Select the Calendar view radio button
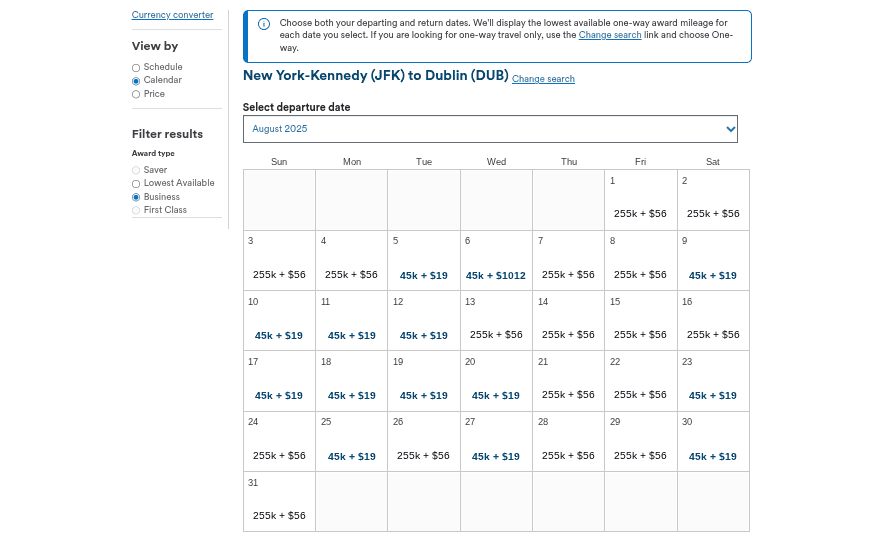Viewport: 891px width, 546px height. click(x=136, y=81)
